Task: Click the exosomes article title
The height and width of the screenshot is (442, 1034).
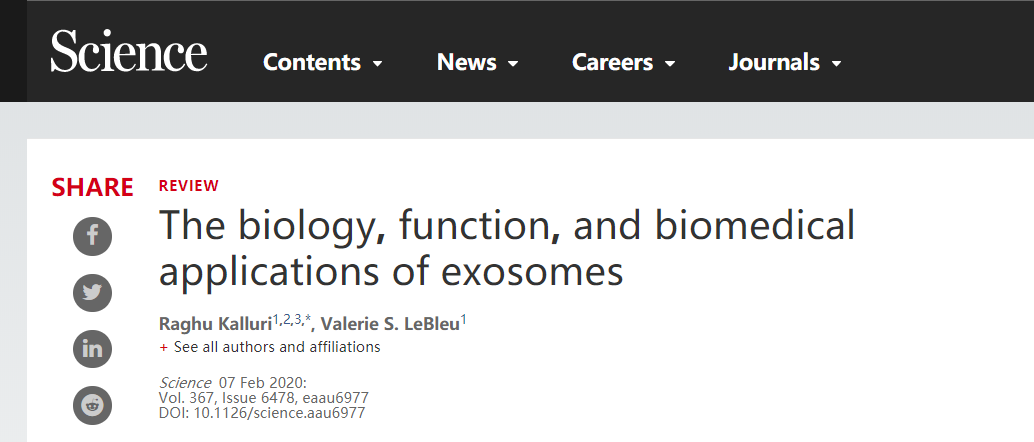Action: (507, 247)
